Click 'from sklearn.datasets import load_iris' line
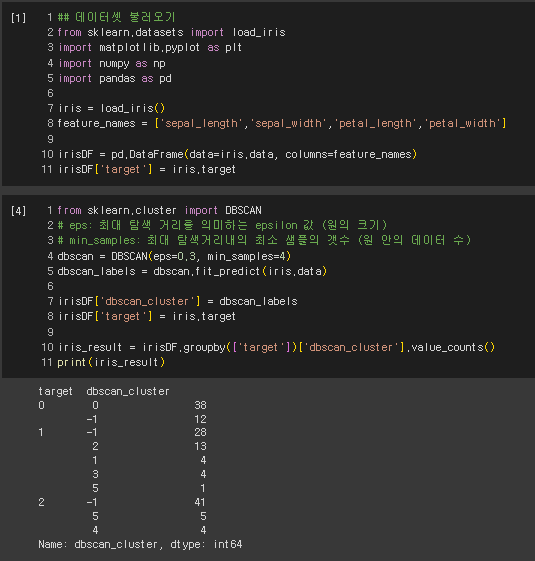This screenshot has height=561, width=535. (171, 32)
